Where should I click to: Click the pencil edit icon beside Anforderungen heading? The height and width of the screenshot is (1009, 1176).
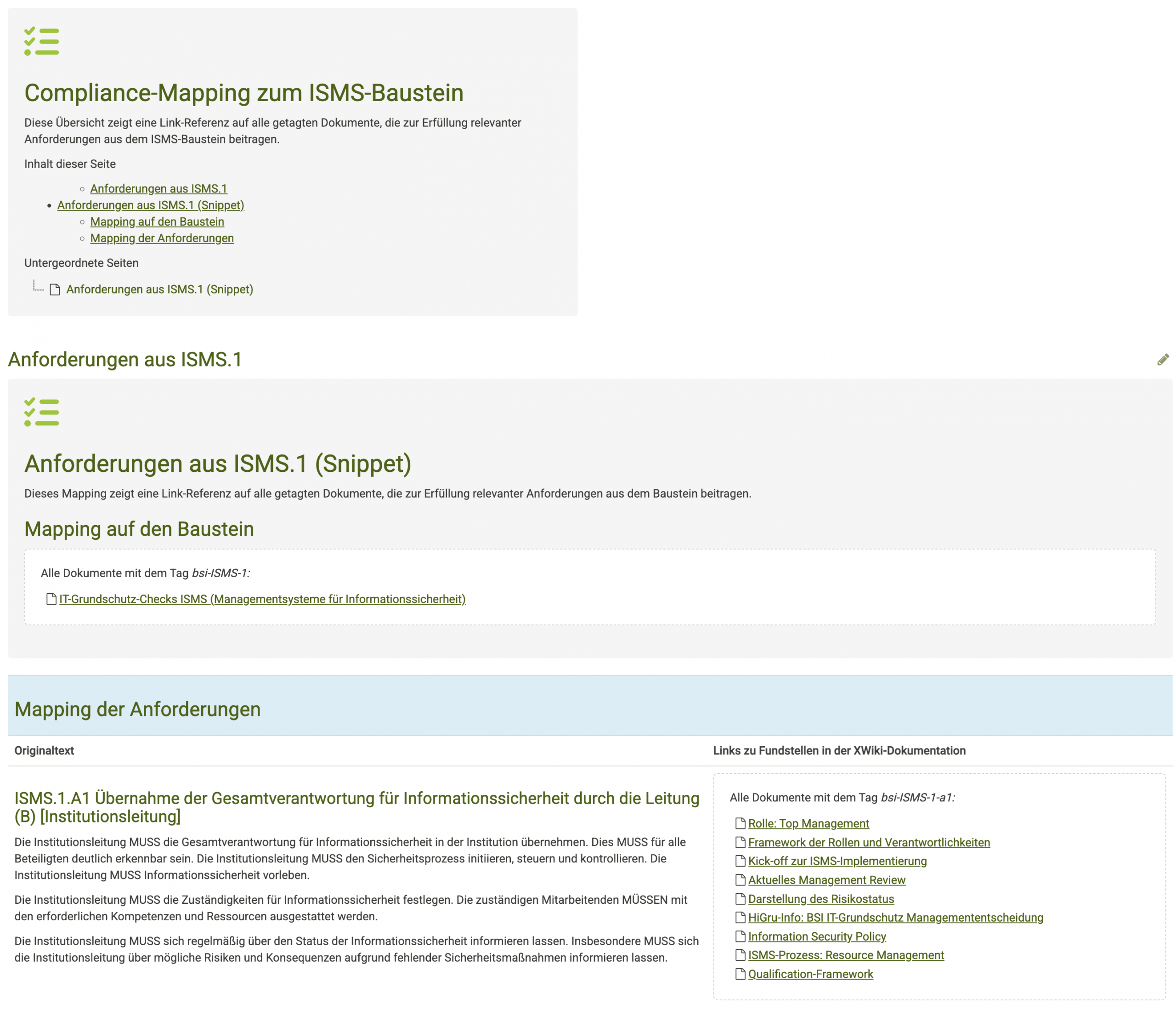coord(1162,359)
